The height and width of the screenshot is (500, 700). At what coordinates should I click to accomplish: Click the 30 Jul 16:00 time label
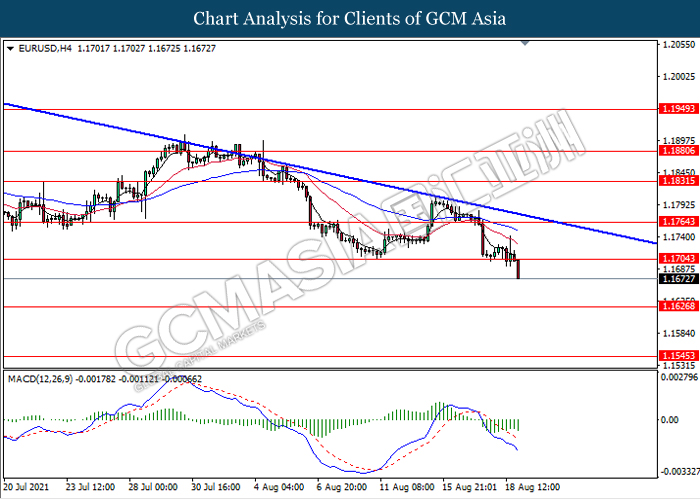[x=216, y=487]
